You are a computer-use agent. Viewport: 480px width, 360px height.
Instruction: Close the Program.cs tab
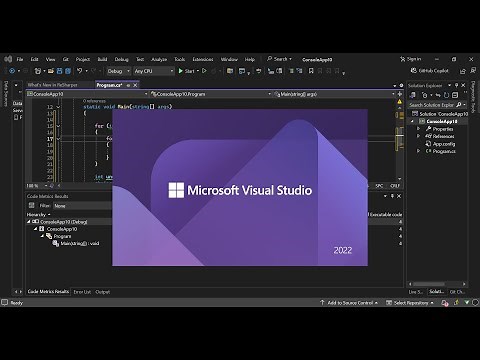[x=135, y=85]
